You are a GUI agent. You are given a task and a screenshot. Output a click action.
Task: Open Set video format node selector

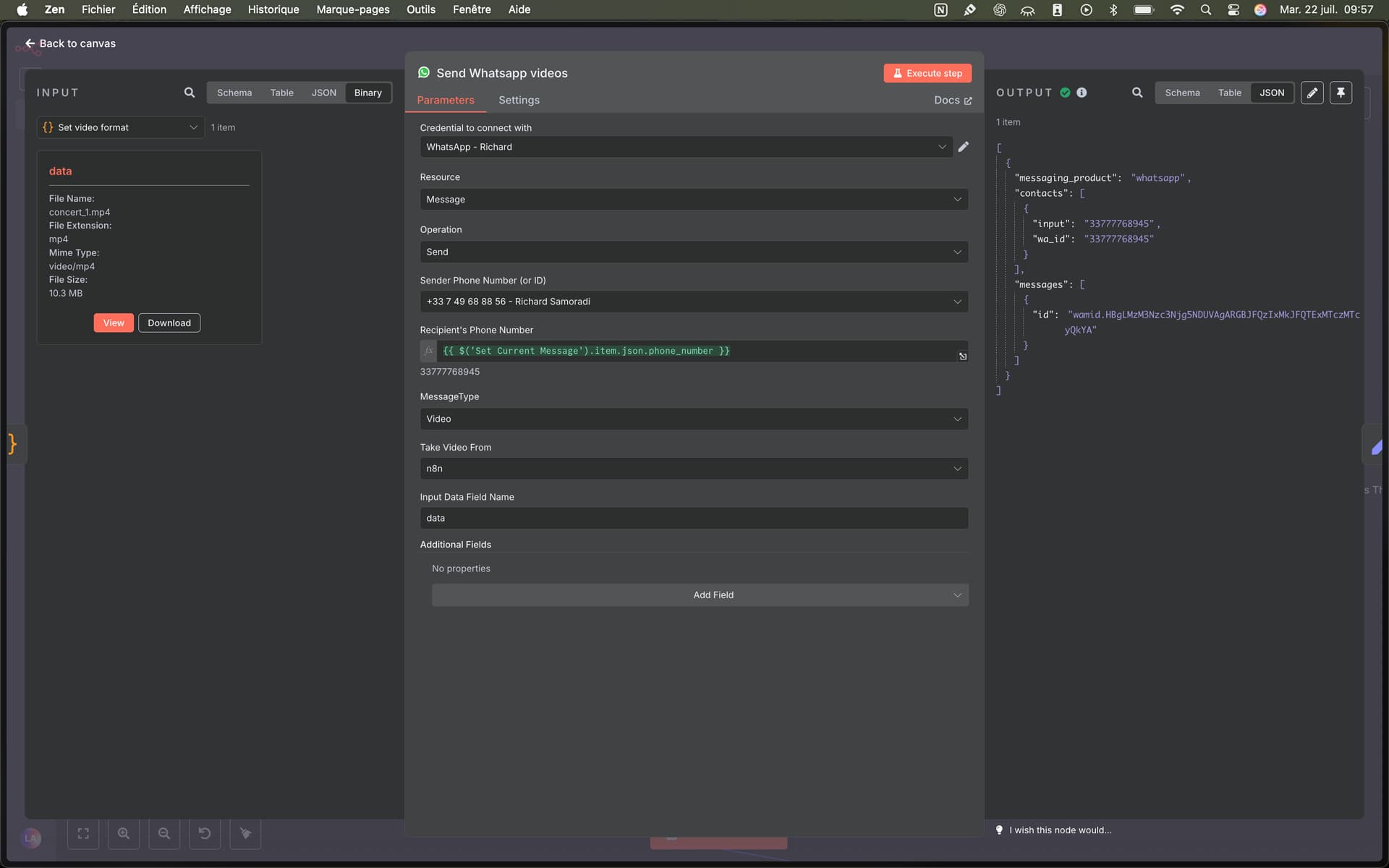(121, 127)
